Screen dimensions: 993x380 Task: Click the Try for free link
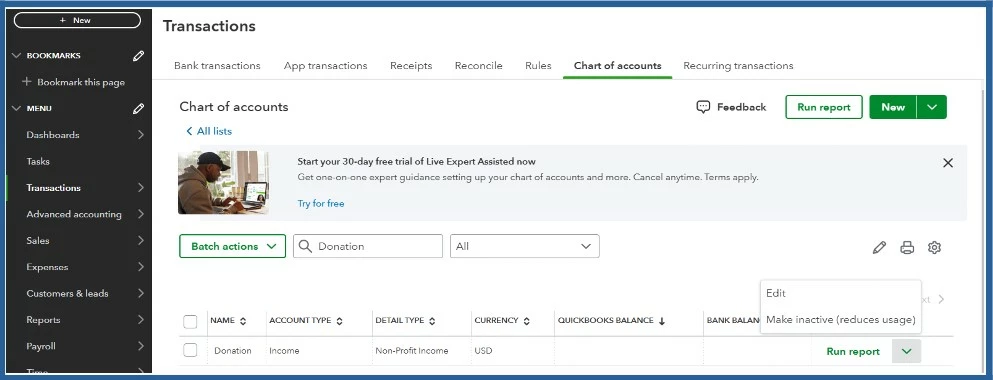pos(321,203)
